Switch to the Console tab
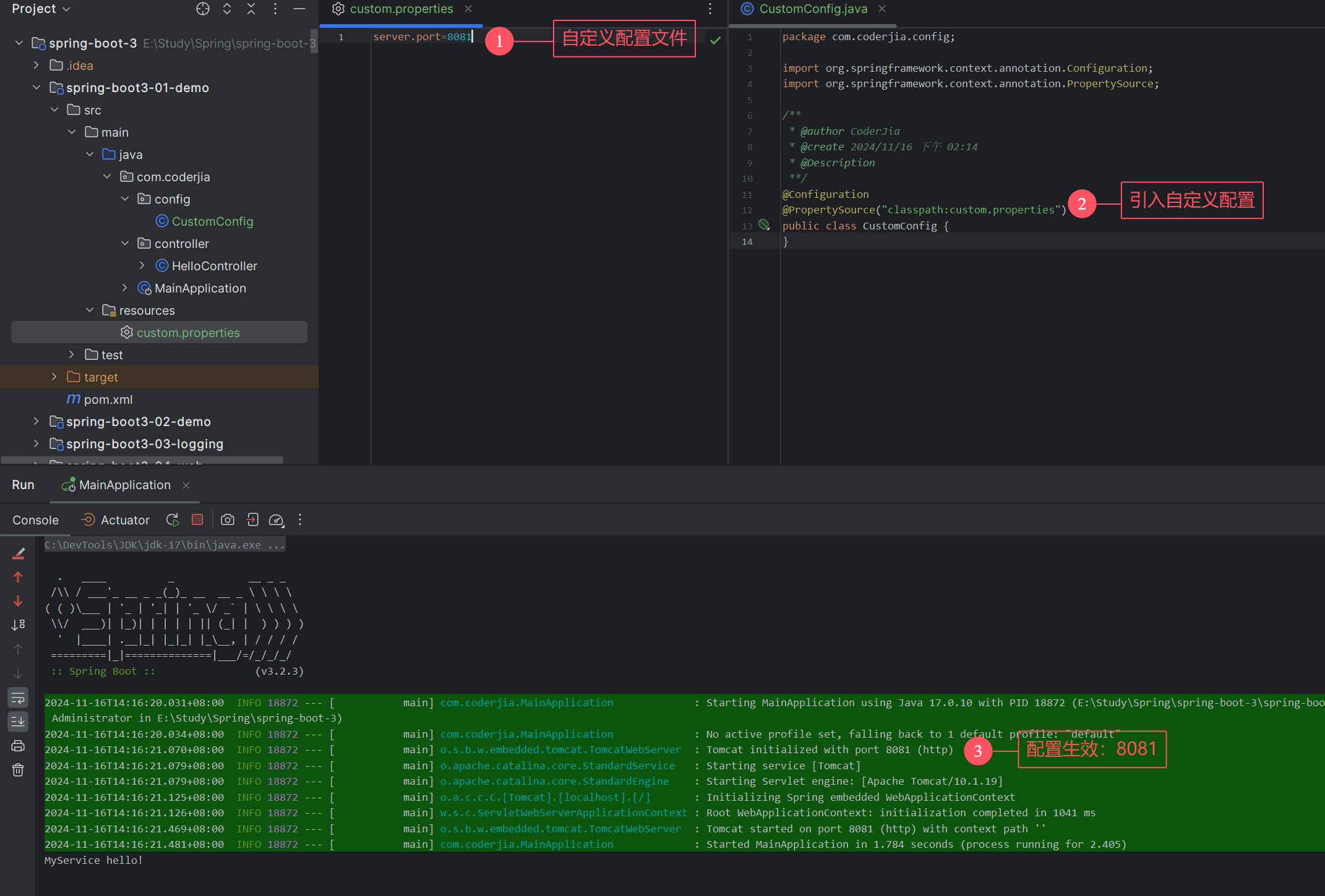The width and height of the screenshot is (1325, 896). [35, 520]
